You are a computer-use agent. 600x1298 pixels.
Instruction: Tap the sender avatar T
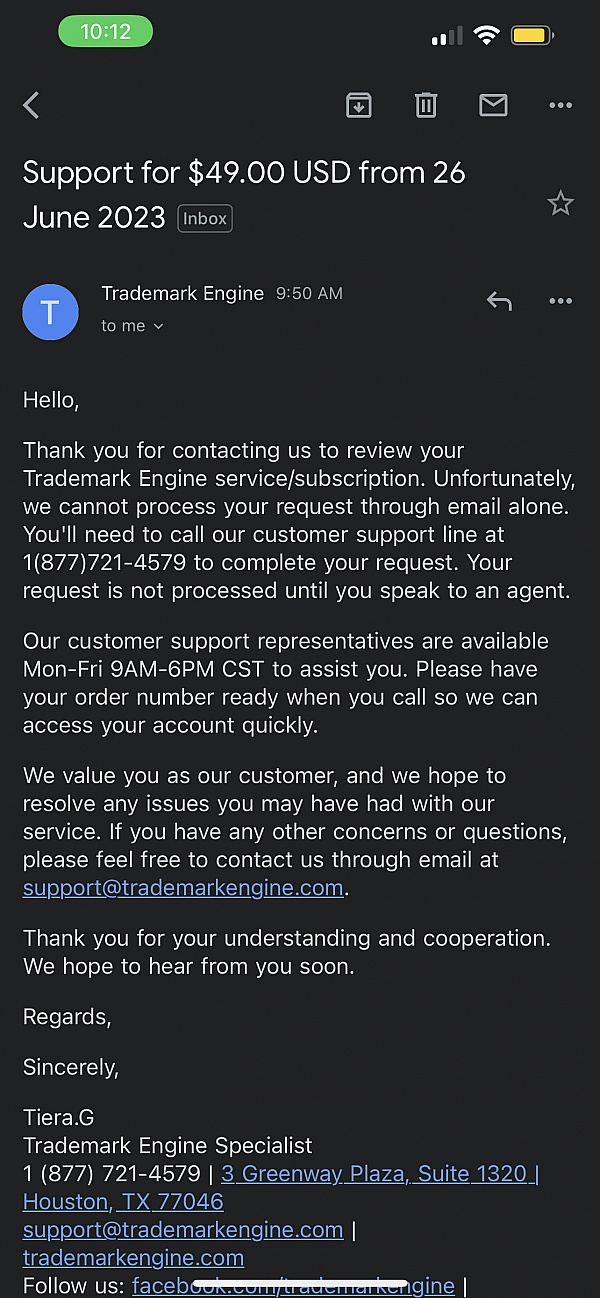50,311
